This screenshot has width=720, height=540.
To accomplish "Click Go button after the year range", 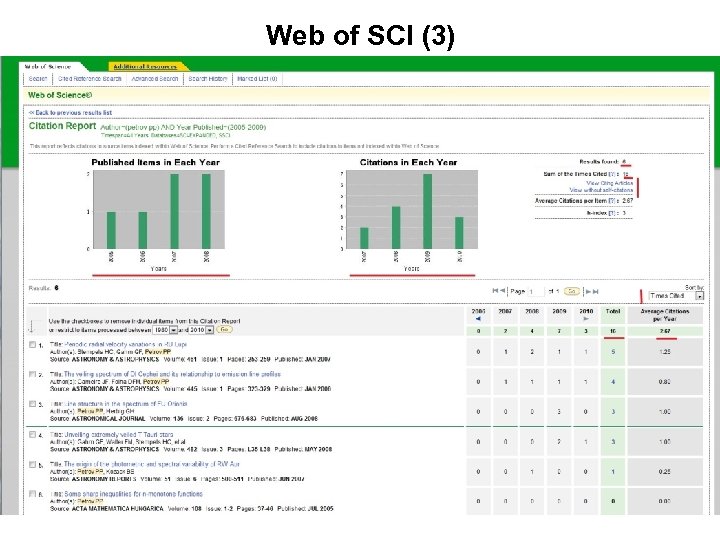I will (224, 329).
